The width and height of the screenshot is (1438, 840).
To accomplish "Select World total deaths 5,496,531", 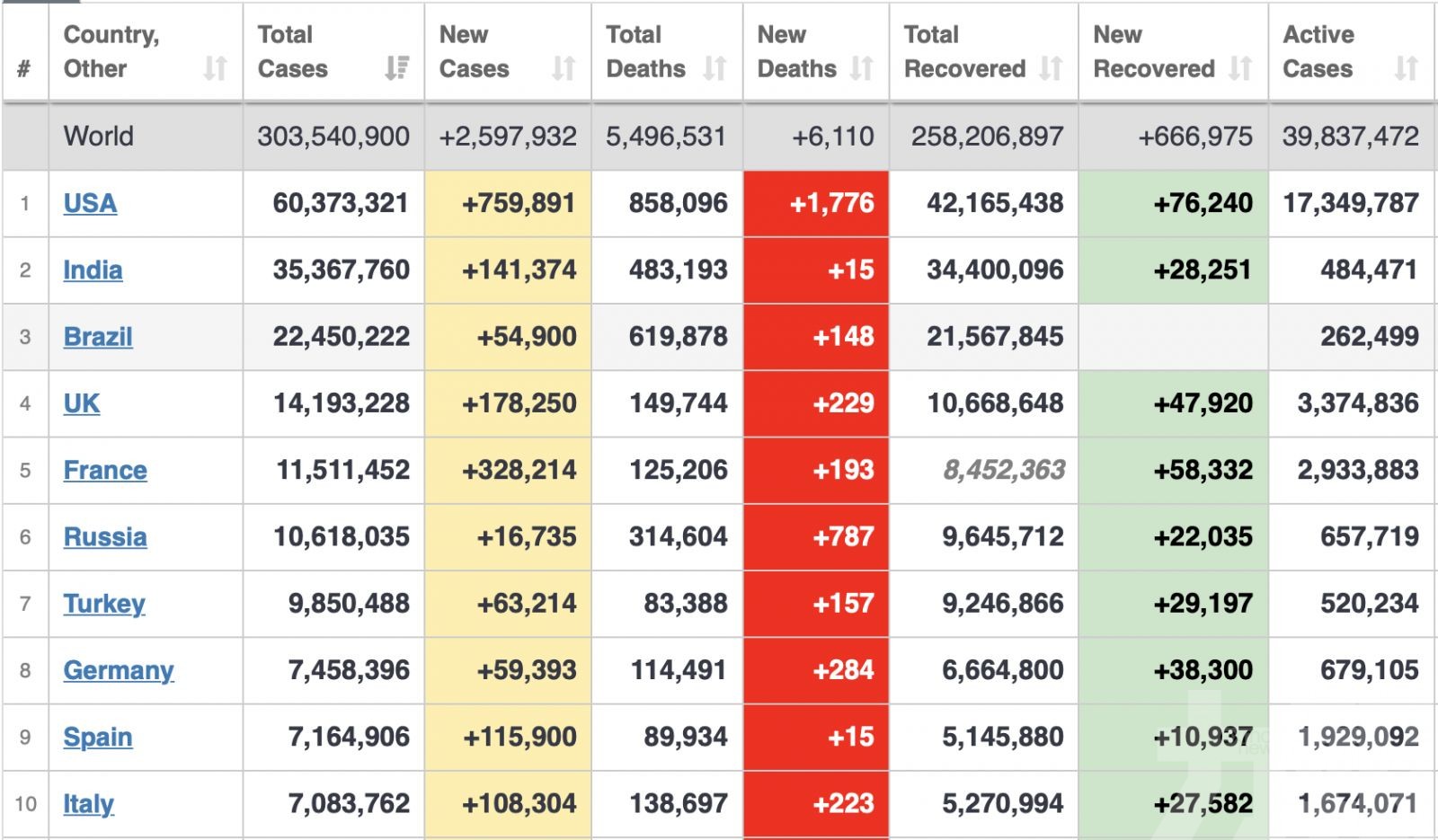I will pyautogui.click(x=666, y=137).
